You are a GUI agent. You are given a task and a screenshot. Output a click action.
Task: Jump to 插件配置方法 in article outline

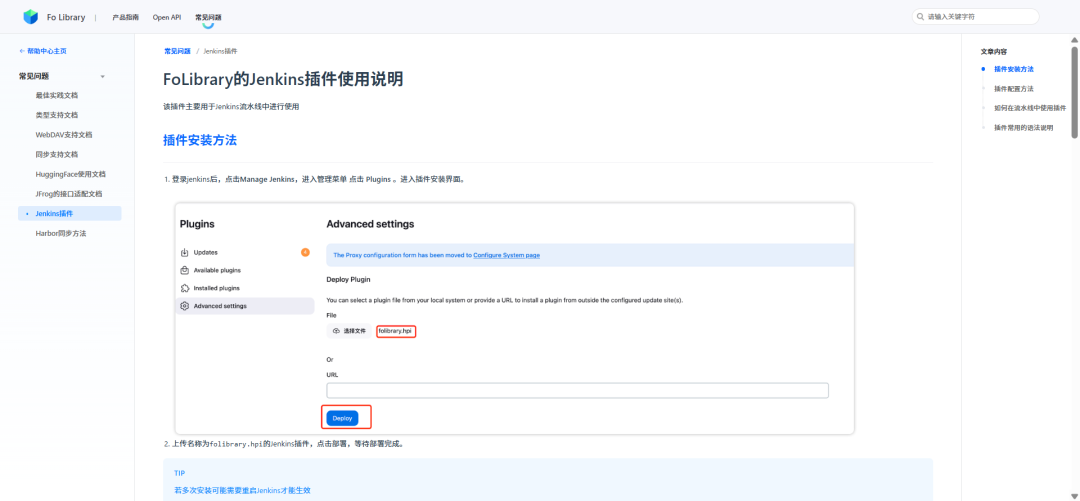pos(1014,89)
